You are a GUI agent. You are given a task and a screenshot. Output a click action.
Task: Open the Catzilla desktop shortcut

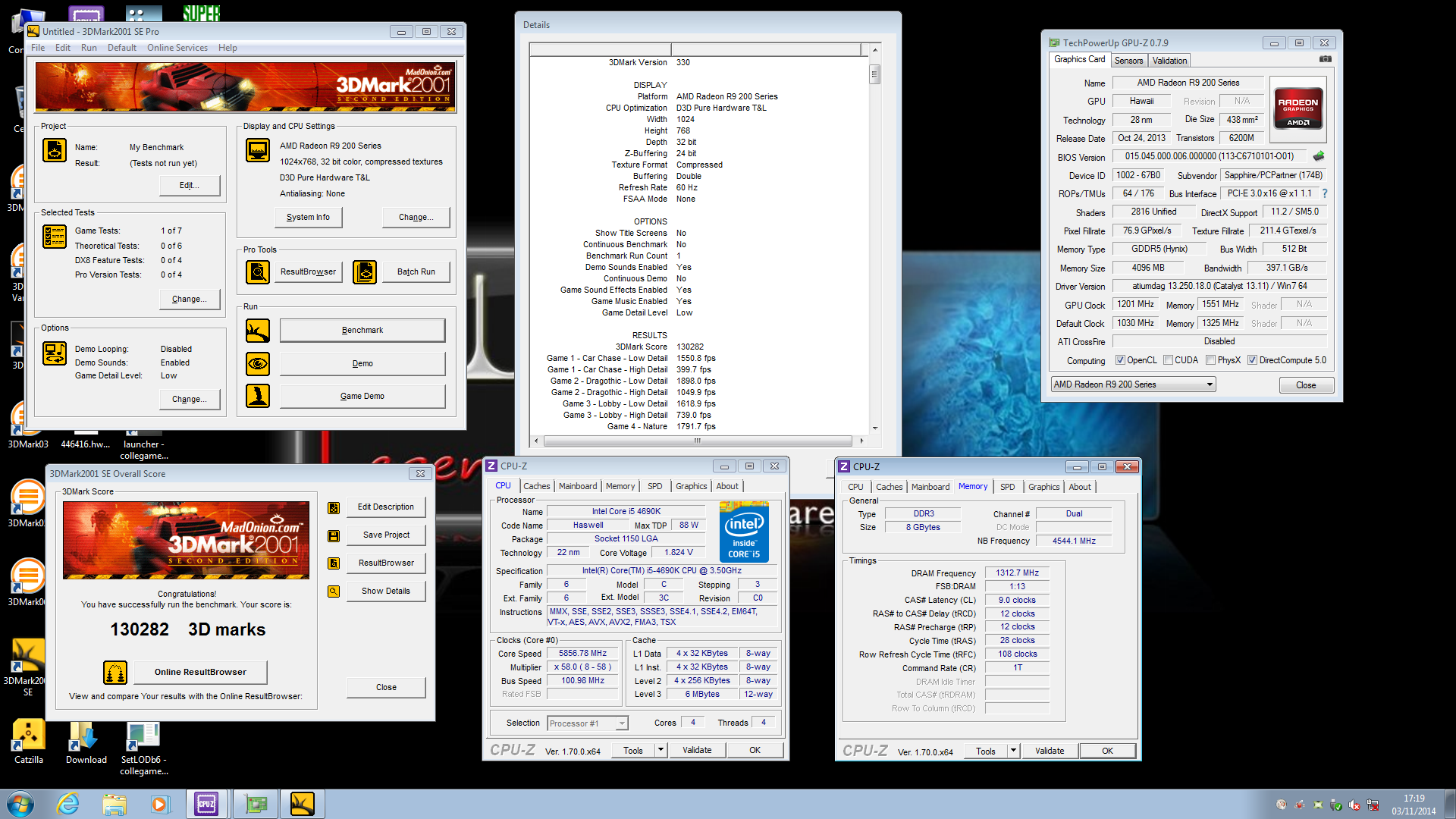click(x=29, y=742)
